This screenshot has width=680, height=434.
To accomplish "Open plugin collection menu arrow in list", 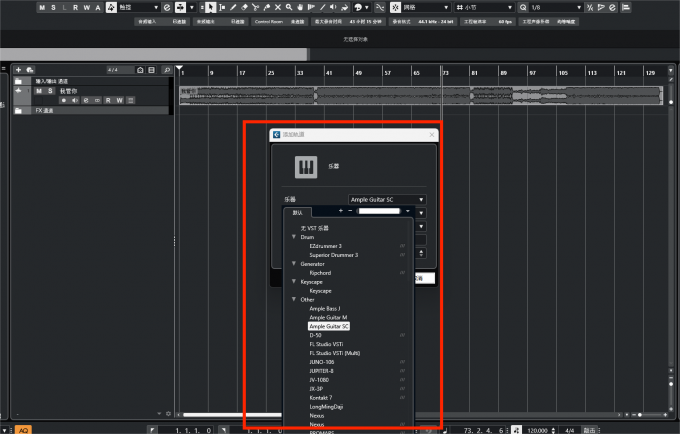I will (408, 211).
